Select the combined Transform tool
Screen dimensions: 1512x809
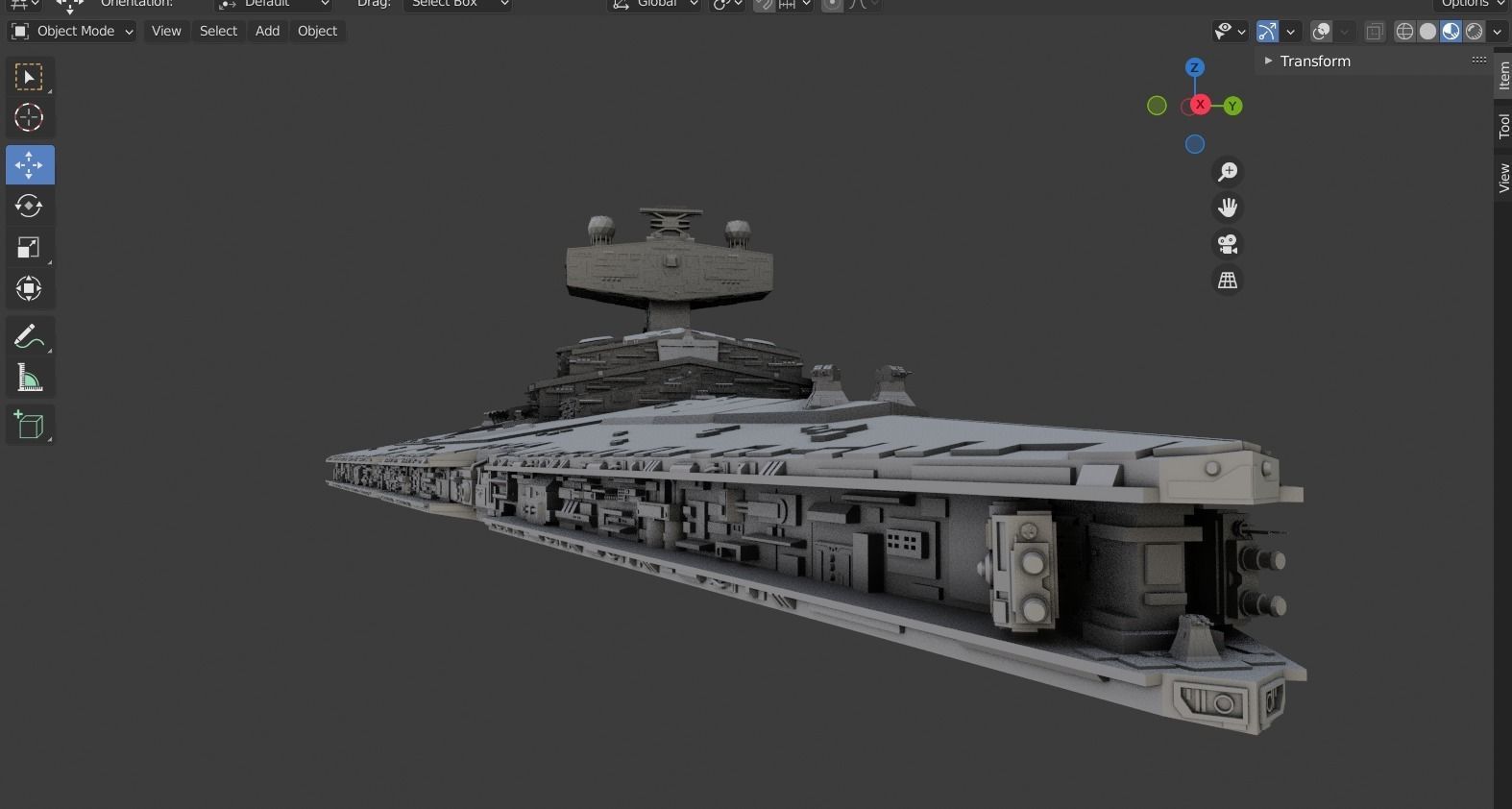29,288
